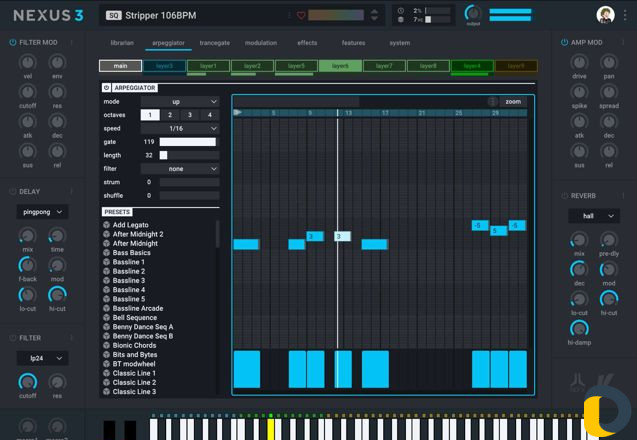Click the zoom button
Image resolution: width=637 pixels, height=440 pixels.
(513, 102)
